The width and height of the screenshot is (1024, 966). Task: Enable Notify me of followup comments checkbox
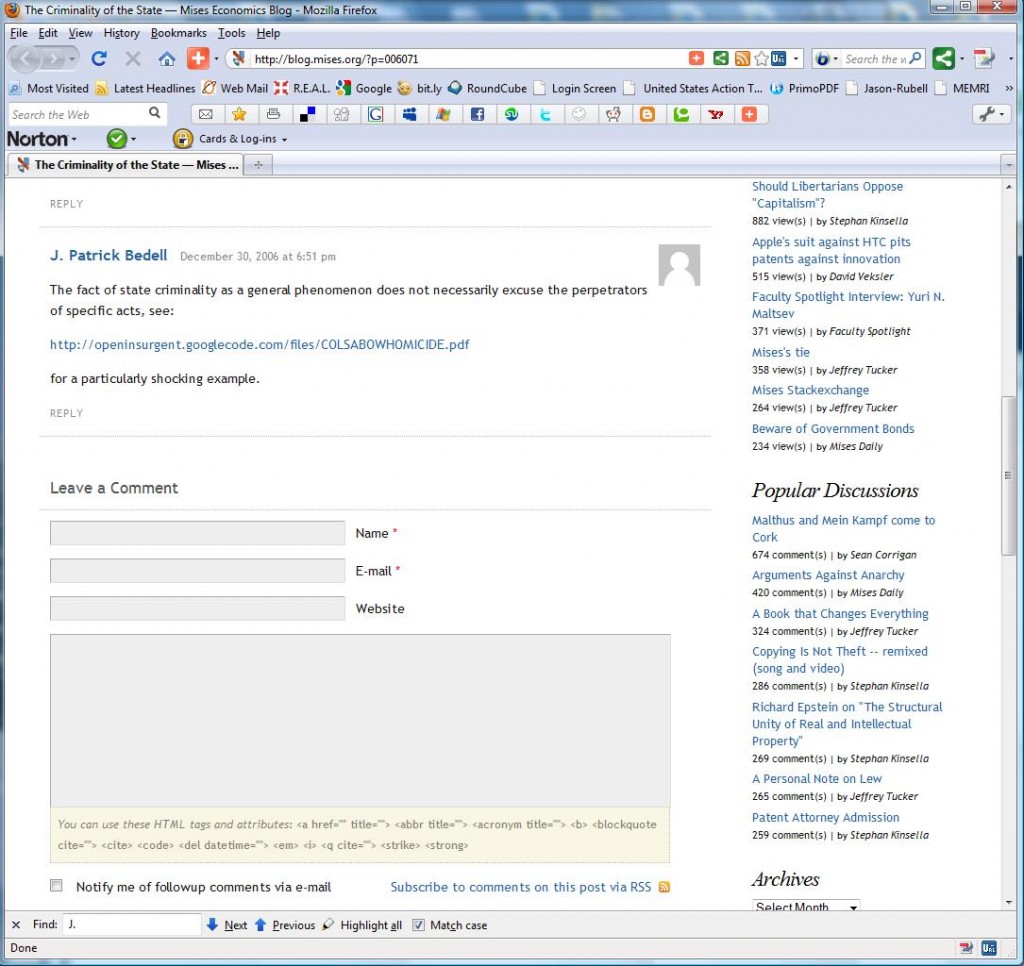(x=57, y=886)
